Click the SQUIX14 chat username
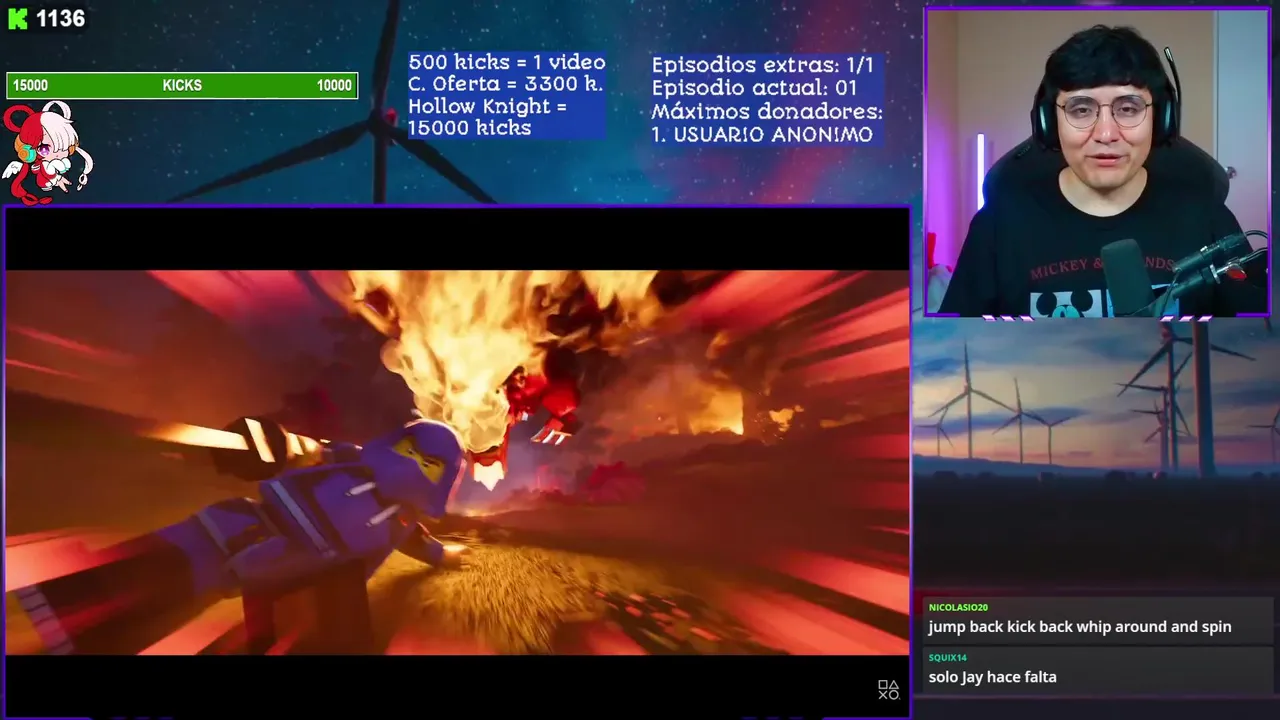 point(948,657)
